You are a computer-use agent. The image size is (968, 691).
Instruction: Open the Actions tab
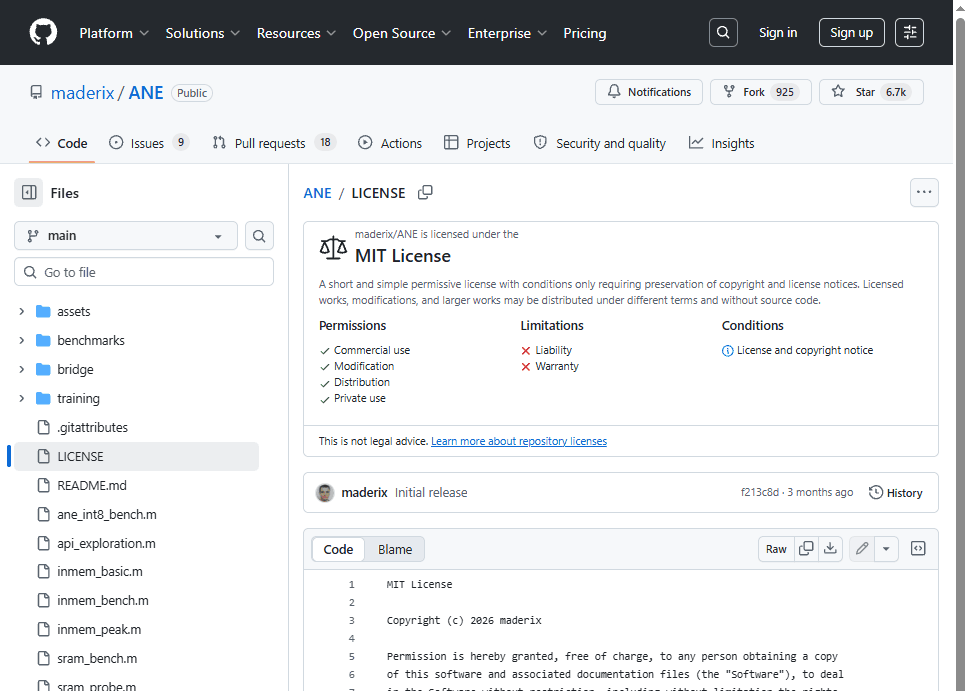pos(390,143)
